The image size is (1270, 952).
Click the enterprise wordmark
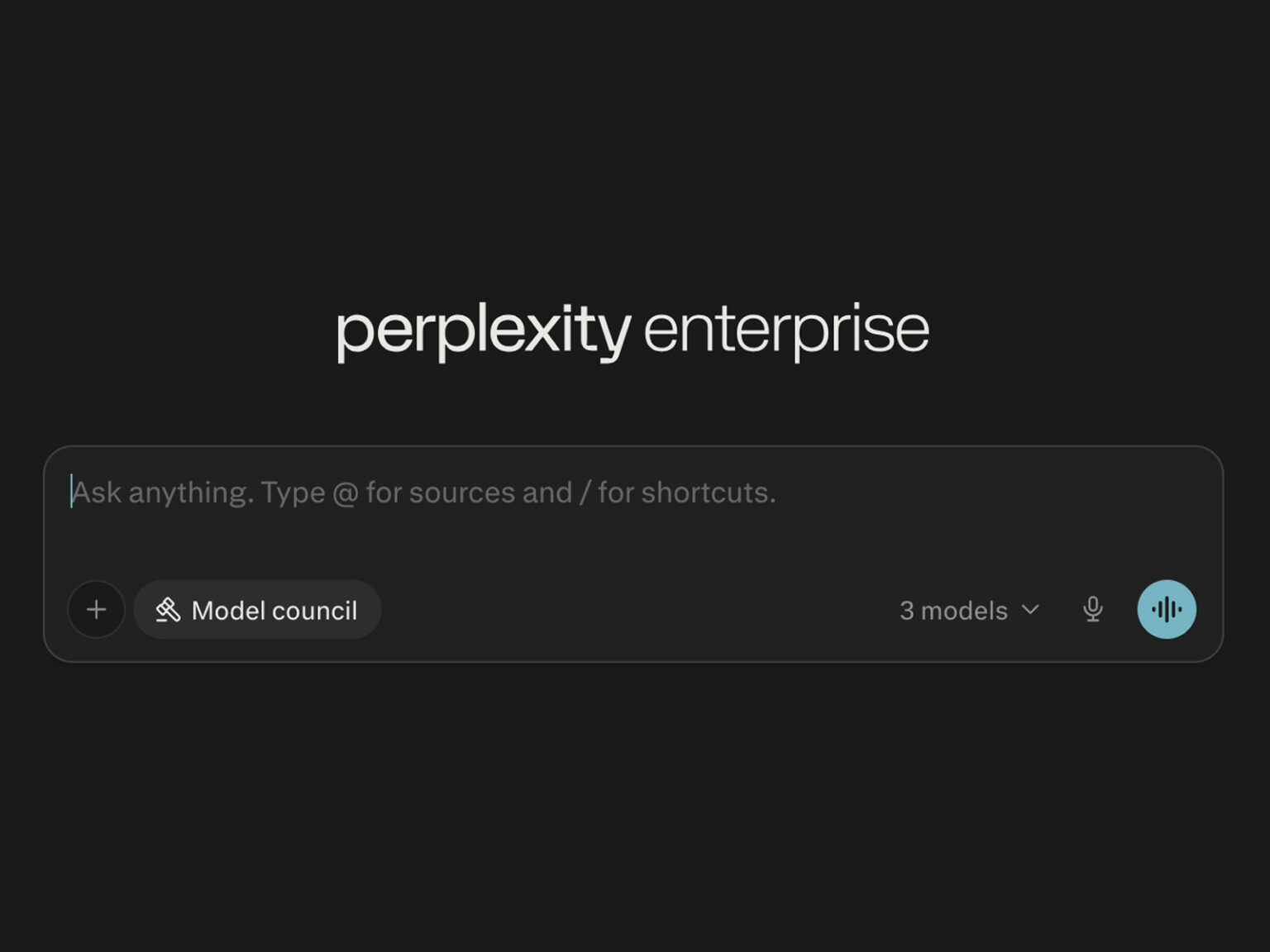(x=786, y=331)
